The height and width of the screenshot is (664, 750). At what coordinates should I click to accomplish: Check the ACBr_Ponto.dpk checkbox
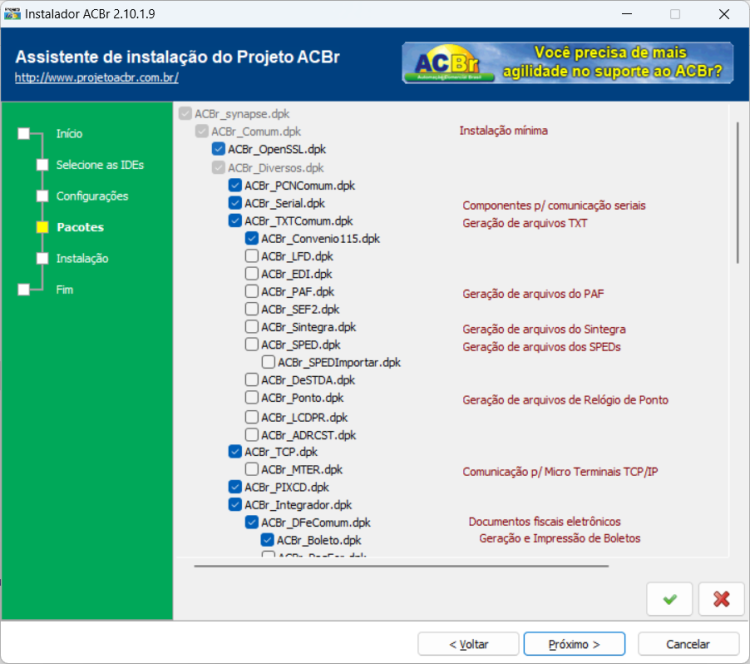pos(252,398)
